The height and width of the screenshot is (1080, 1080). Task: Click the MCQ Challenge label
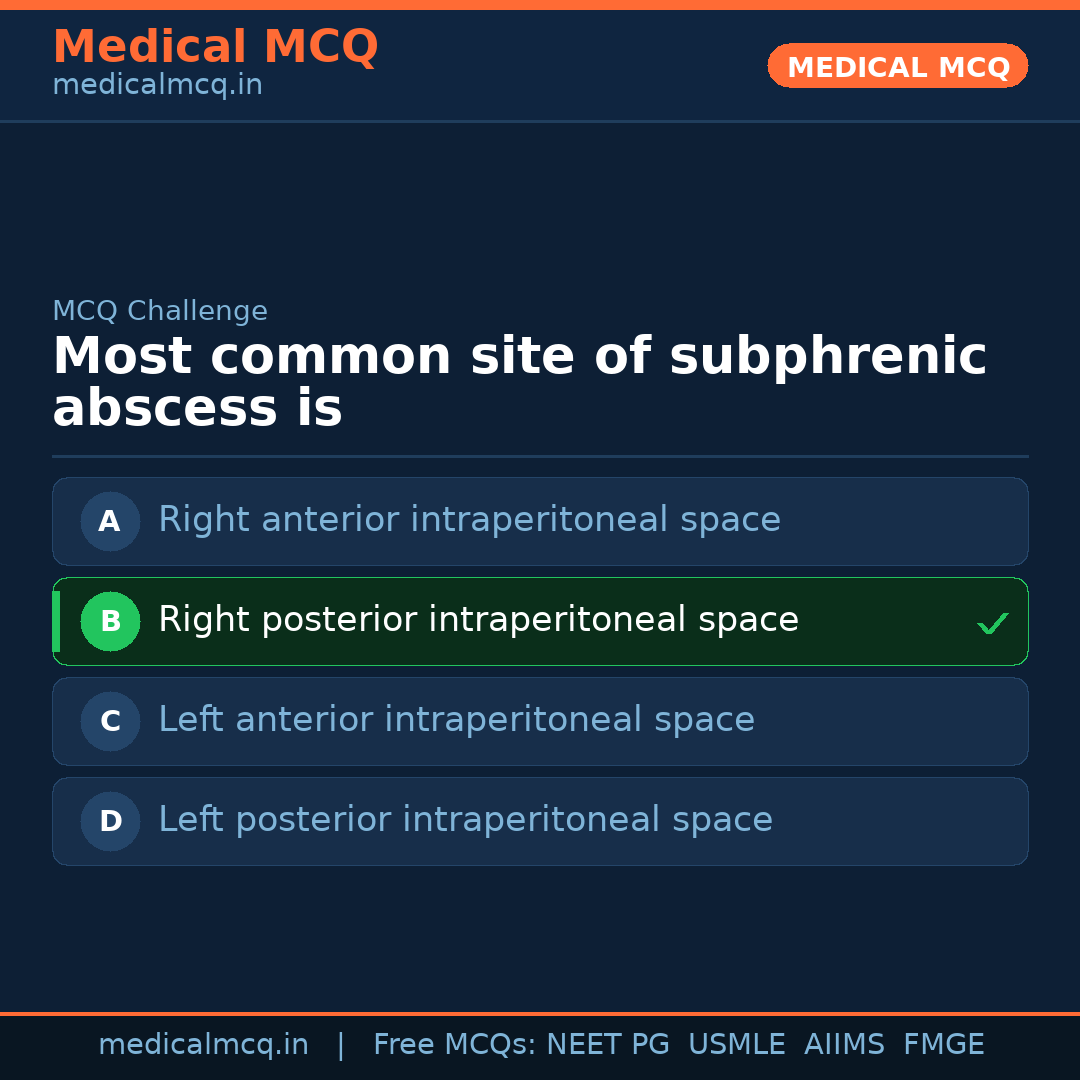[160, 311]
